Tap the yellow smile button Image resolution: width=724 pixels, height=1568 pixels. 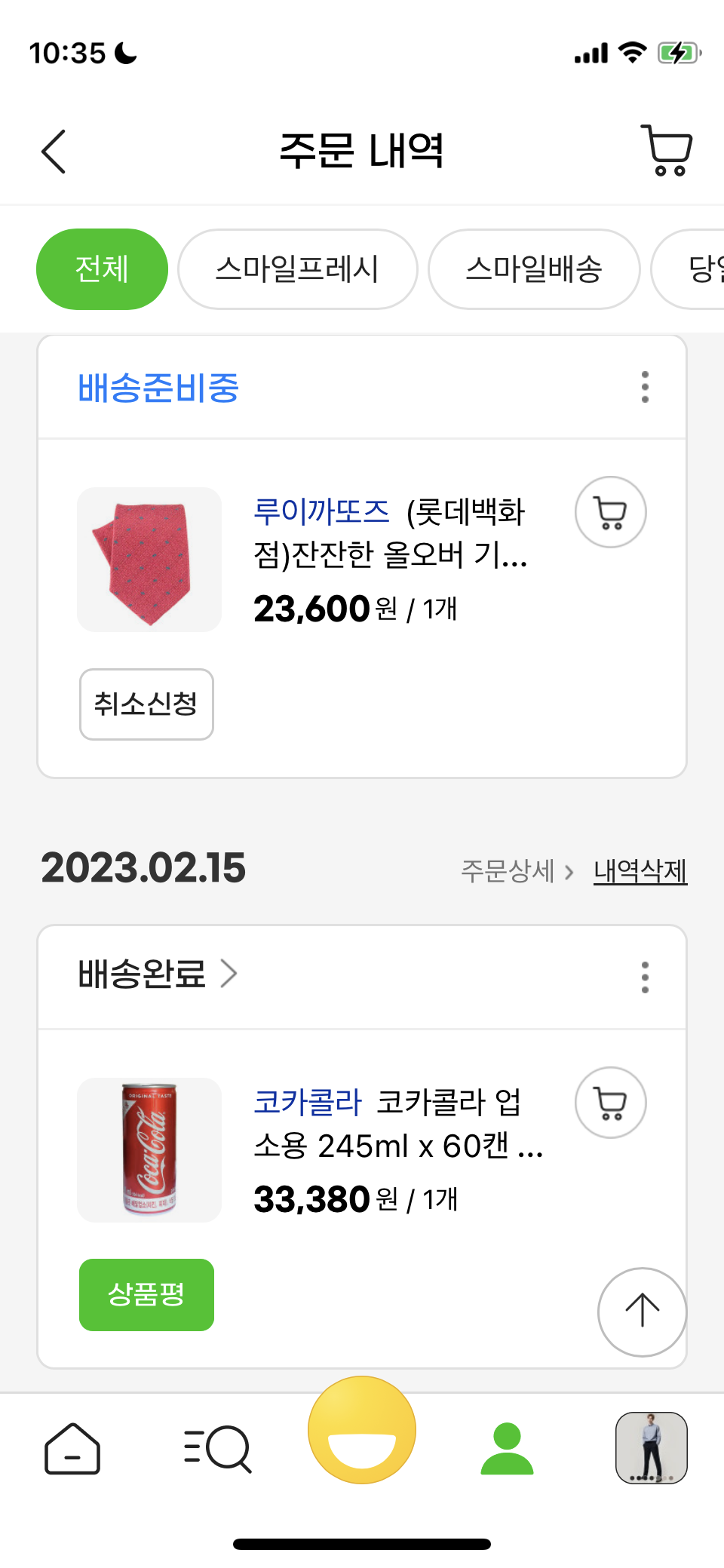tap(362, 1430)
